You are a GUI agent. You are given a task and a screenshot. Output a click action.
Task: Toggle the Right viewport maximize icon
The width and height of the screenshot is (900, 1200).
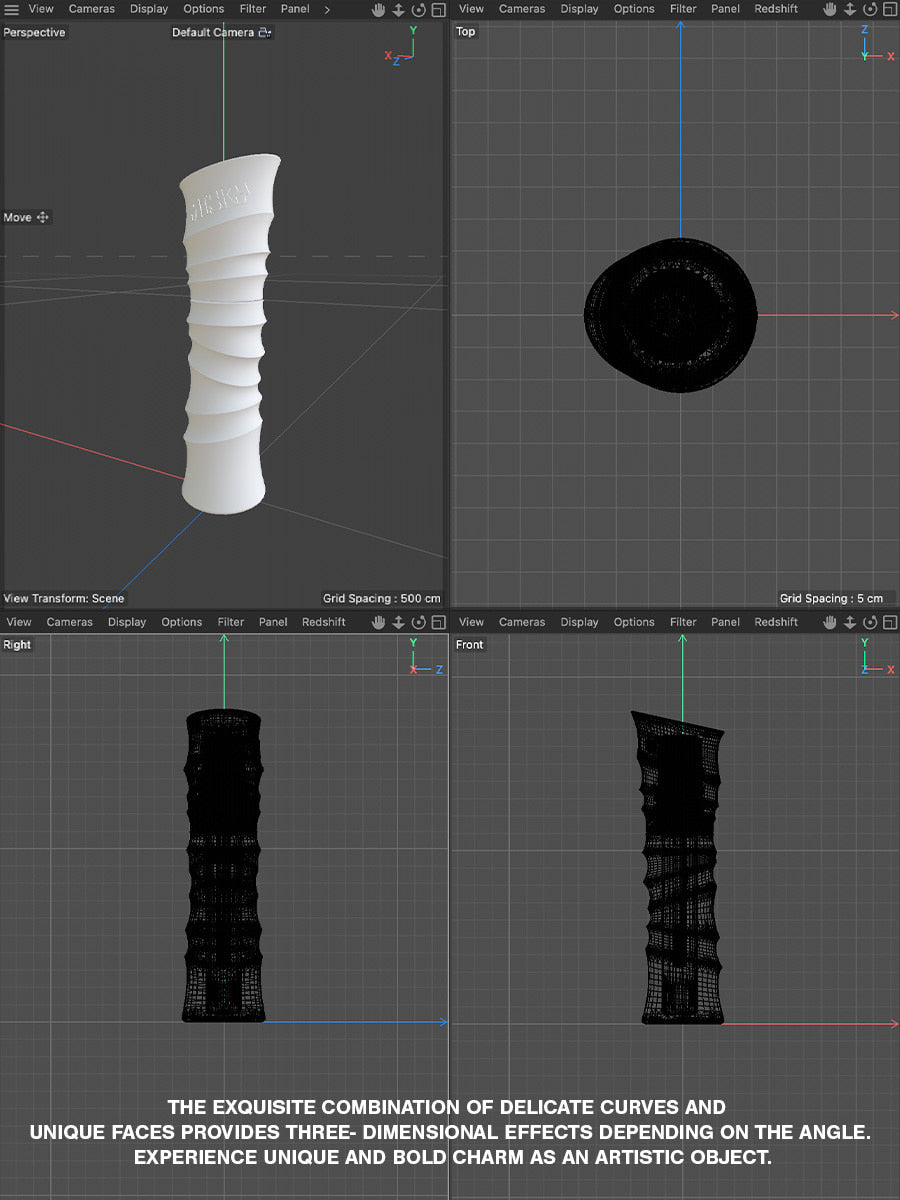(x=438, y=622)
